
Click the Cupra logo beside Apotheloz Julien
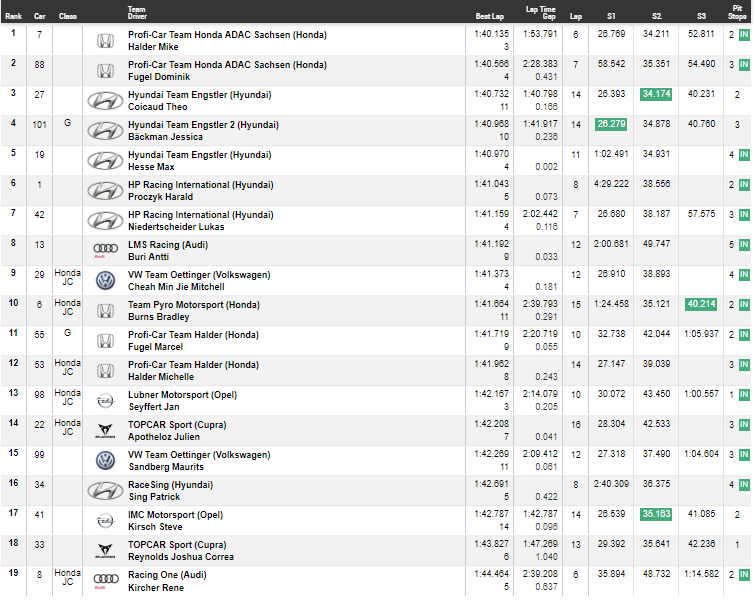pyautogui.click(x=105, y=431)
